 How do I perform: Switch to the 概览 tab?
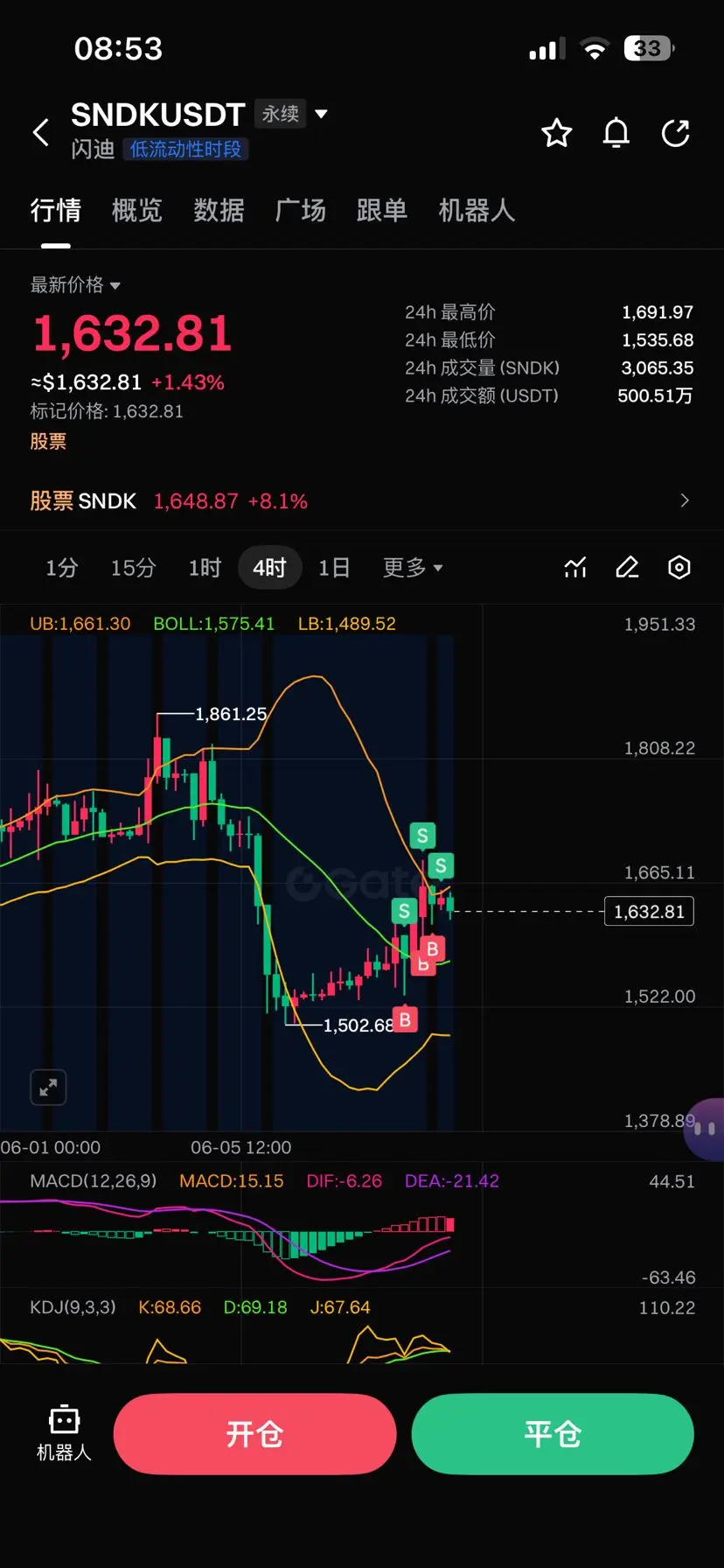pyautogui.click(x=137, y=210)
